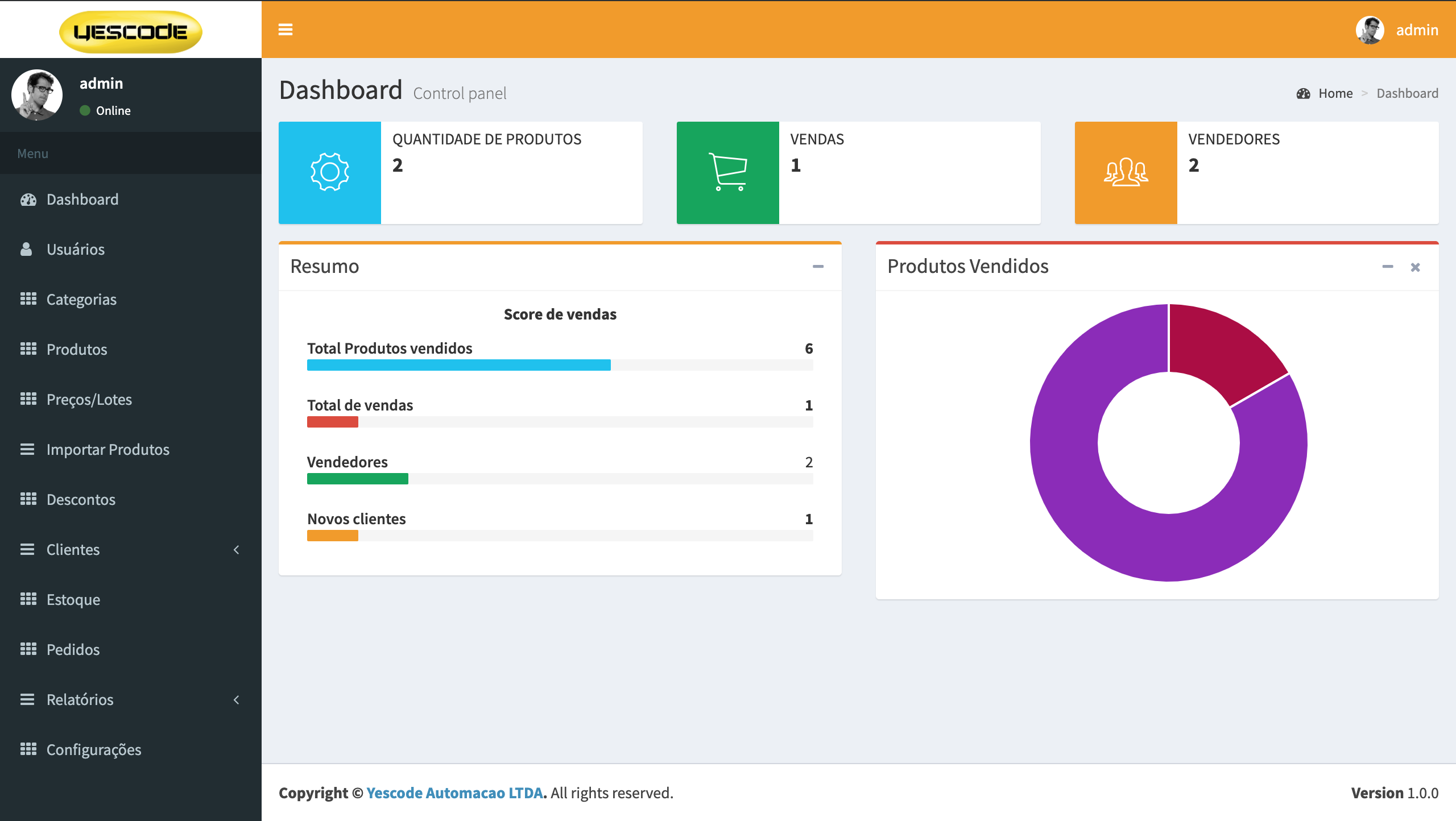The height and width of the screenshot is (821, 1456).
Task: Click the grid icon next to Categorias
Action: 28,299
